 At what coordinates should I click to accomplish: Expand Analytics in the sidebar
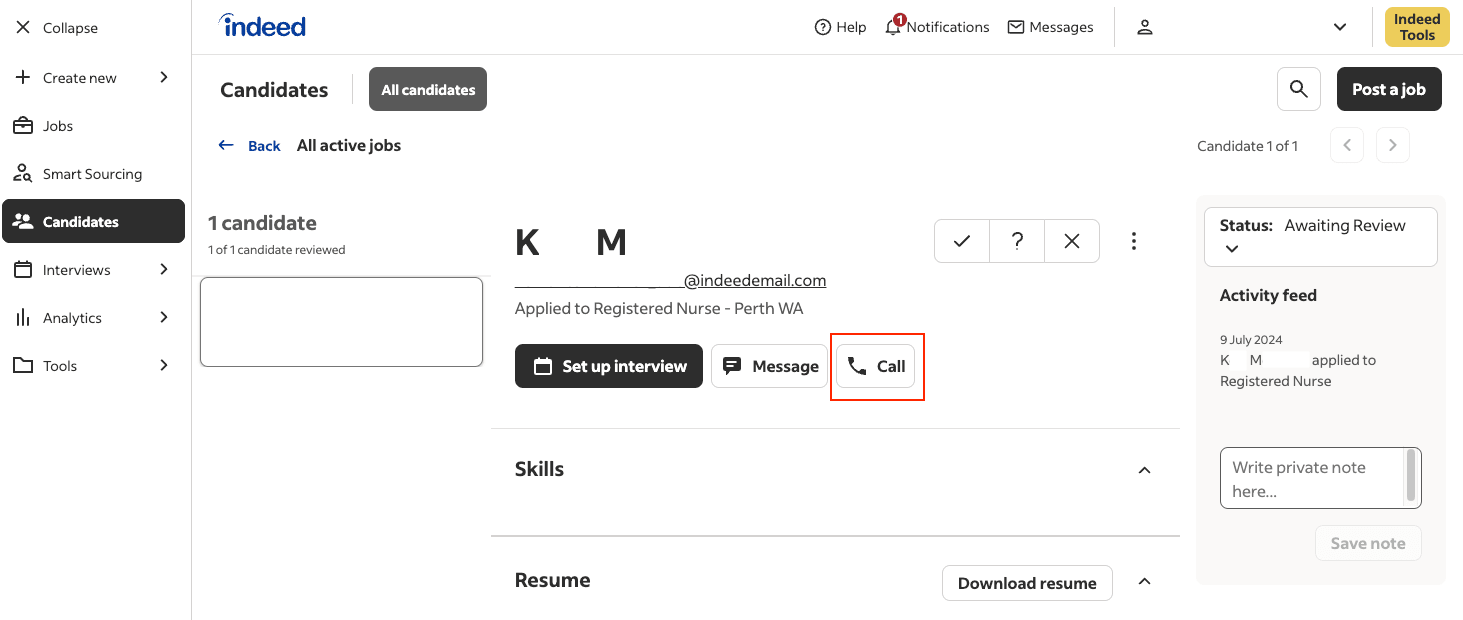coord(92,318)
